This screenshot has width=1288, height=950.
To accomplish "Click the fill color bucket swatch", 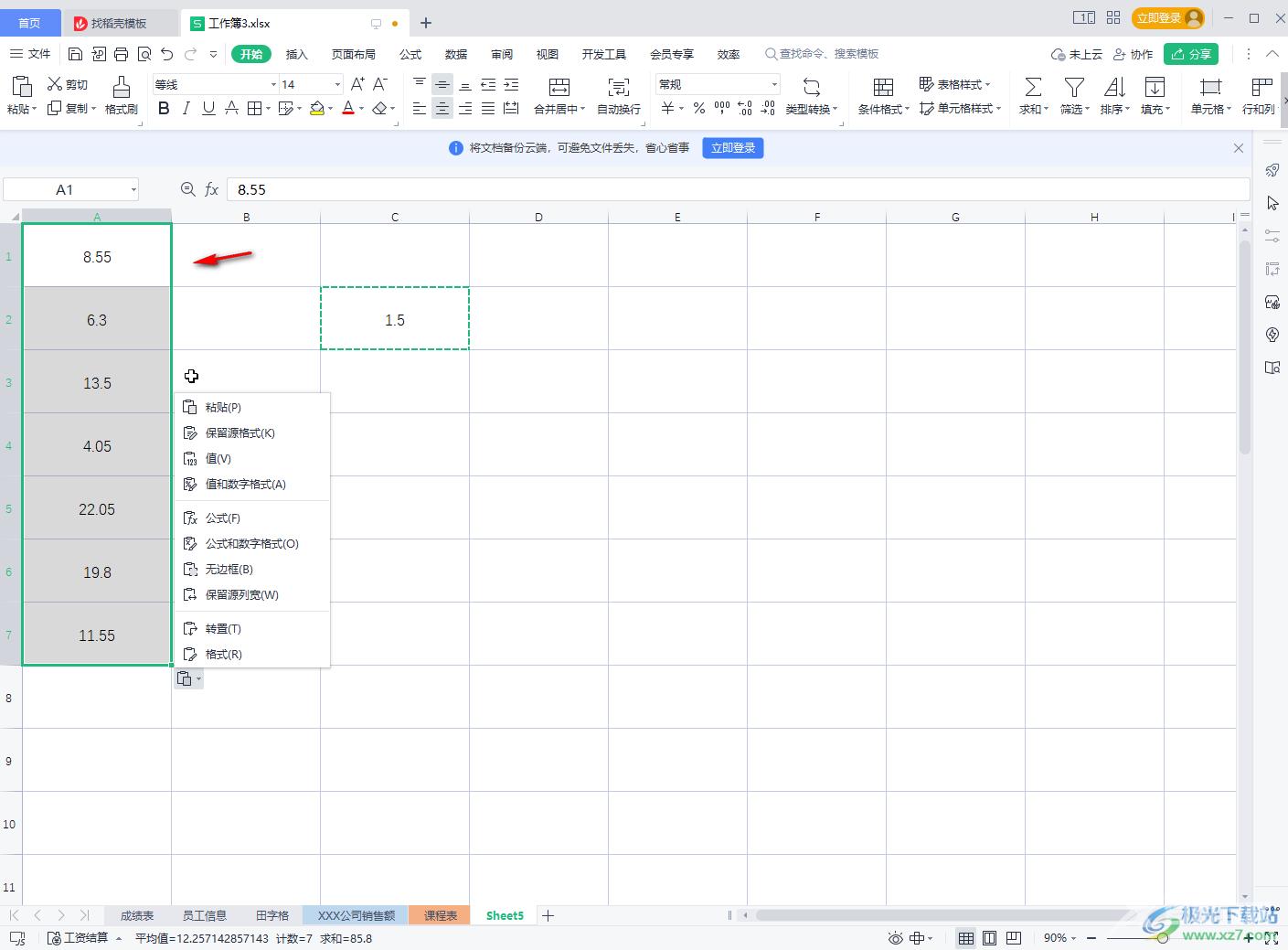I will [316, 108].
